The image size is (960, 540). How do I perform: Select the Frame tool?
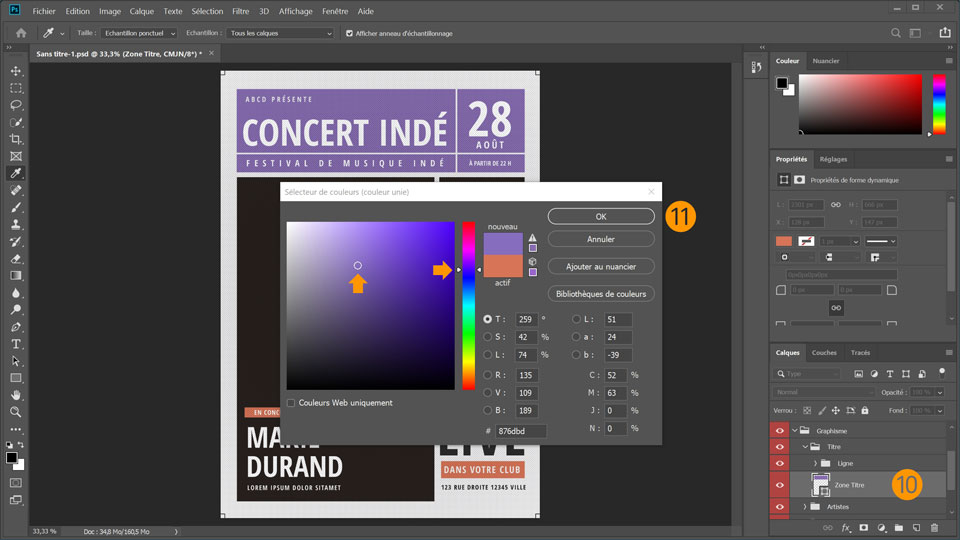[x=16, y=156]
